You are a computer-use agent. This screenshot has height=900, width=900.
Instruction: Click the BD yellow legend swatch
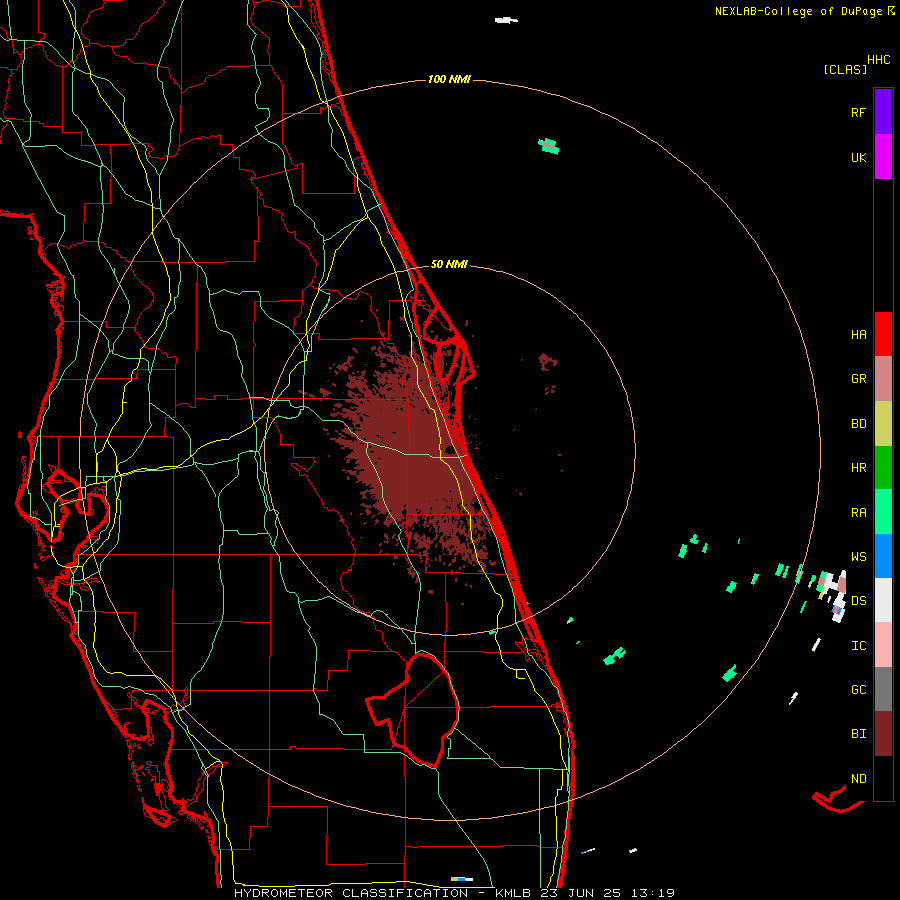pyautogui.click(x=883, y=424)
